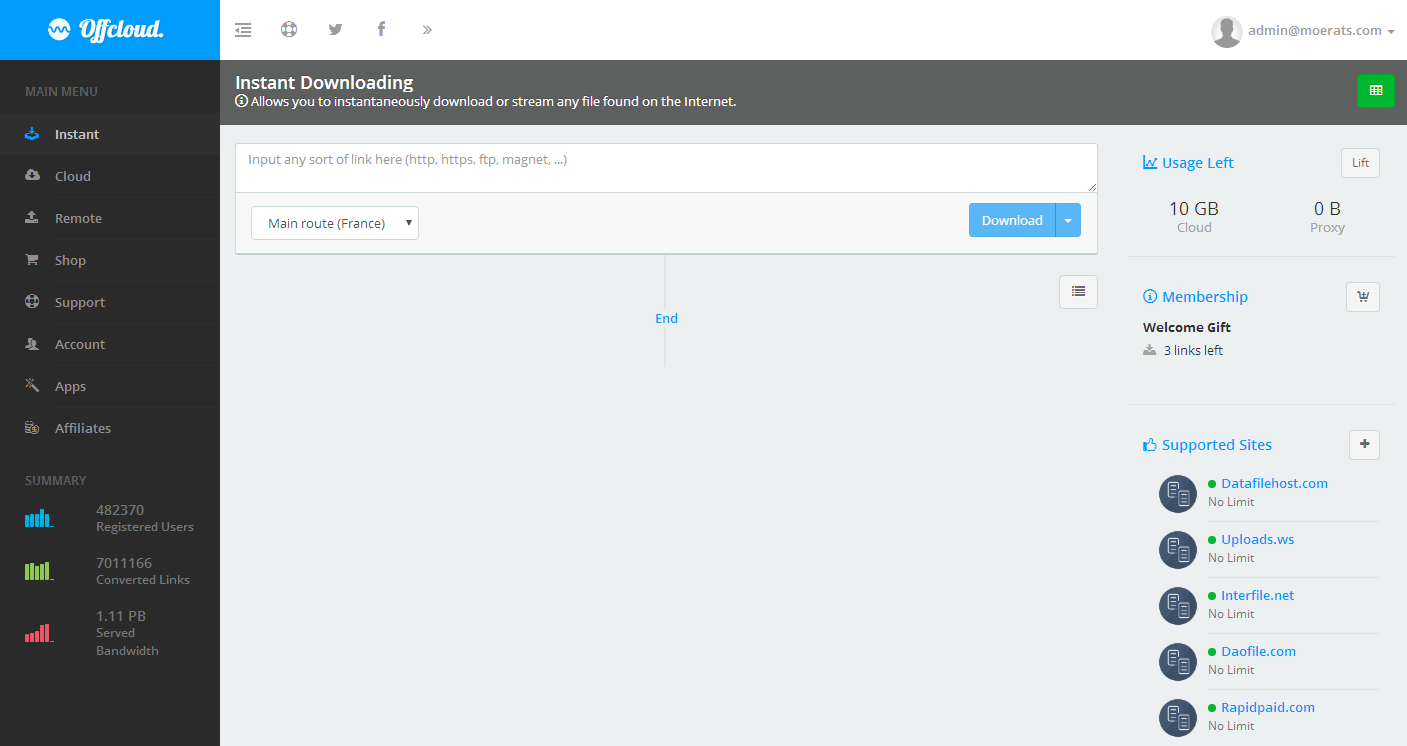
Task: Open Cloud in the main menu
Action: click(x=110, y=176)
